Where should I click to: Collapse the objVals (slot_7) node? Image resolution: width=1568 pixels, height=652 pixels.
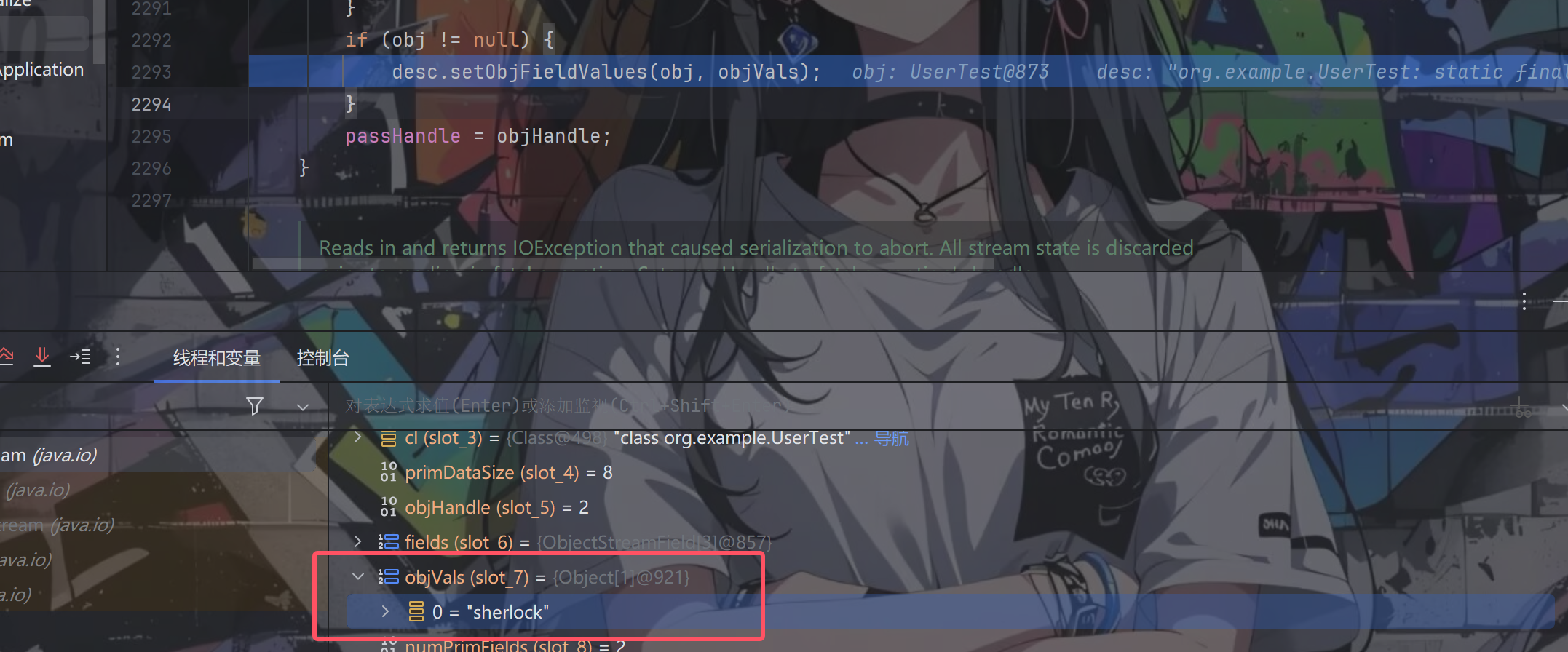pos(357,577)
